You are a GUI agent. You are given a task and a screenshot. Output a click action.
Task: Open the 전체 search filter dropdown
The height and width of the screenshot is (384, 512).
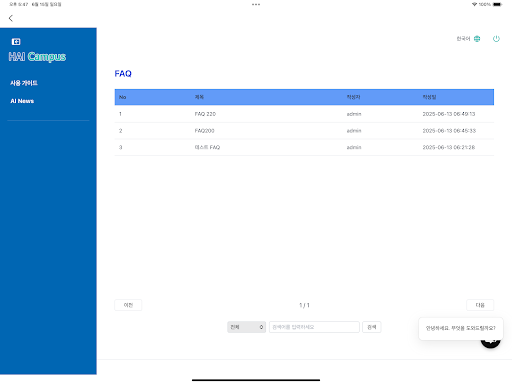tap(246, 327)
